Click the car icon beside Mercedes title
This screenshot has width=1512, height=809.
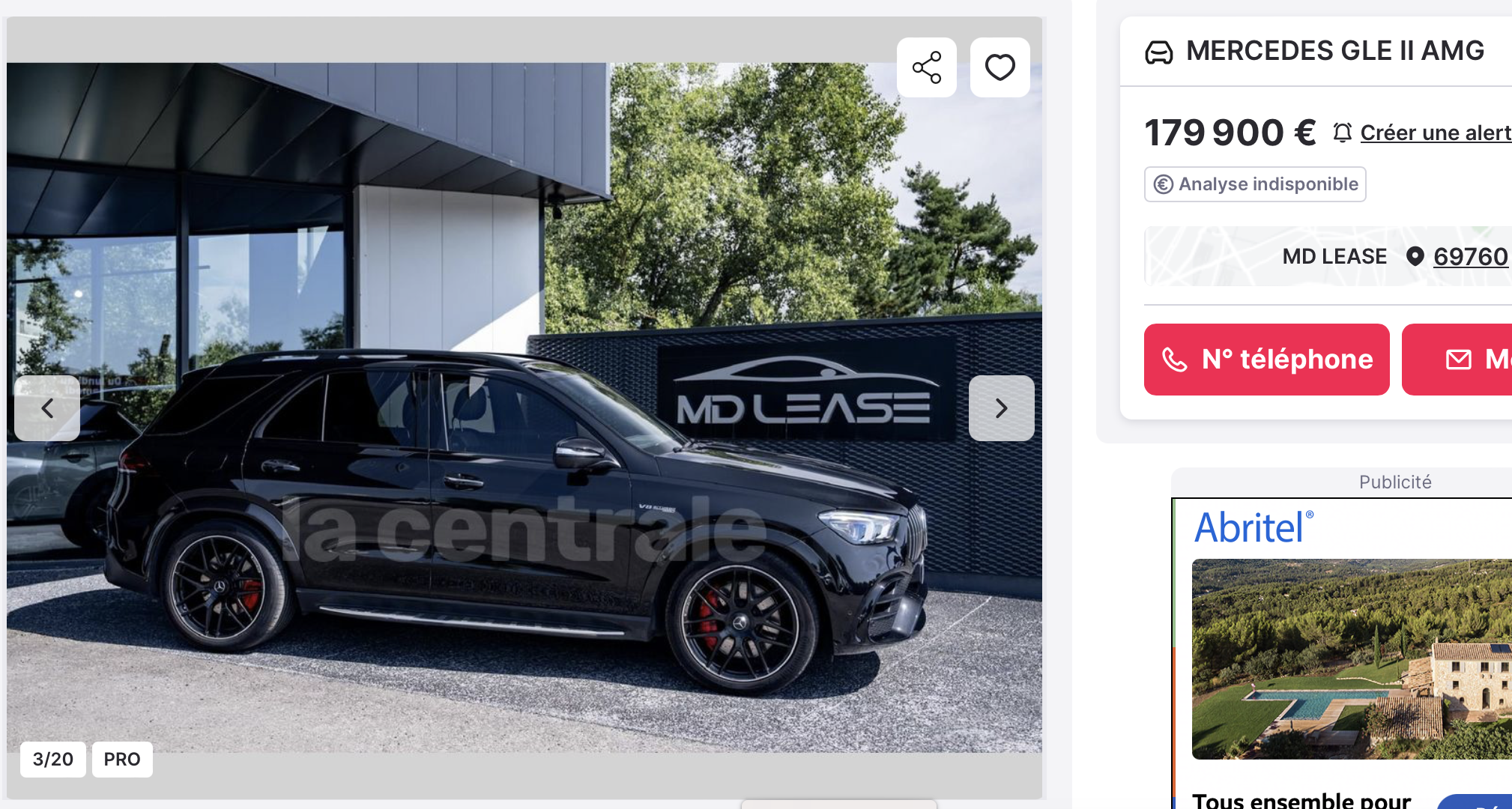coord(1159,52)
